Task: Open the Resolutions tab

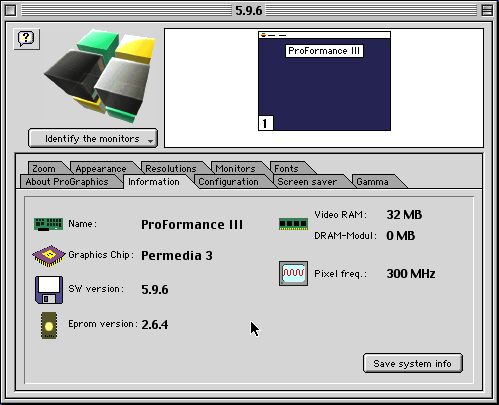Action: point(171,168)
